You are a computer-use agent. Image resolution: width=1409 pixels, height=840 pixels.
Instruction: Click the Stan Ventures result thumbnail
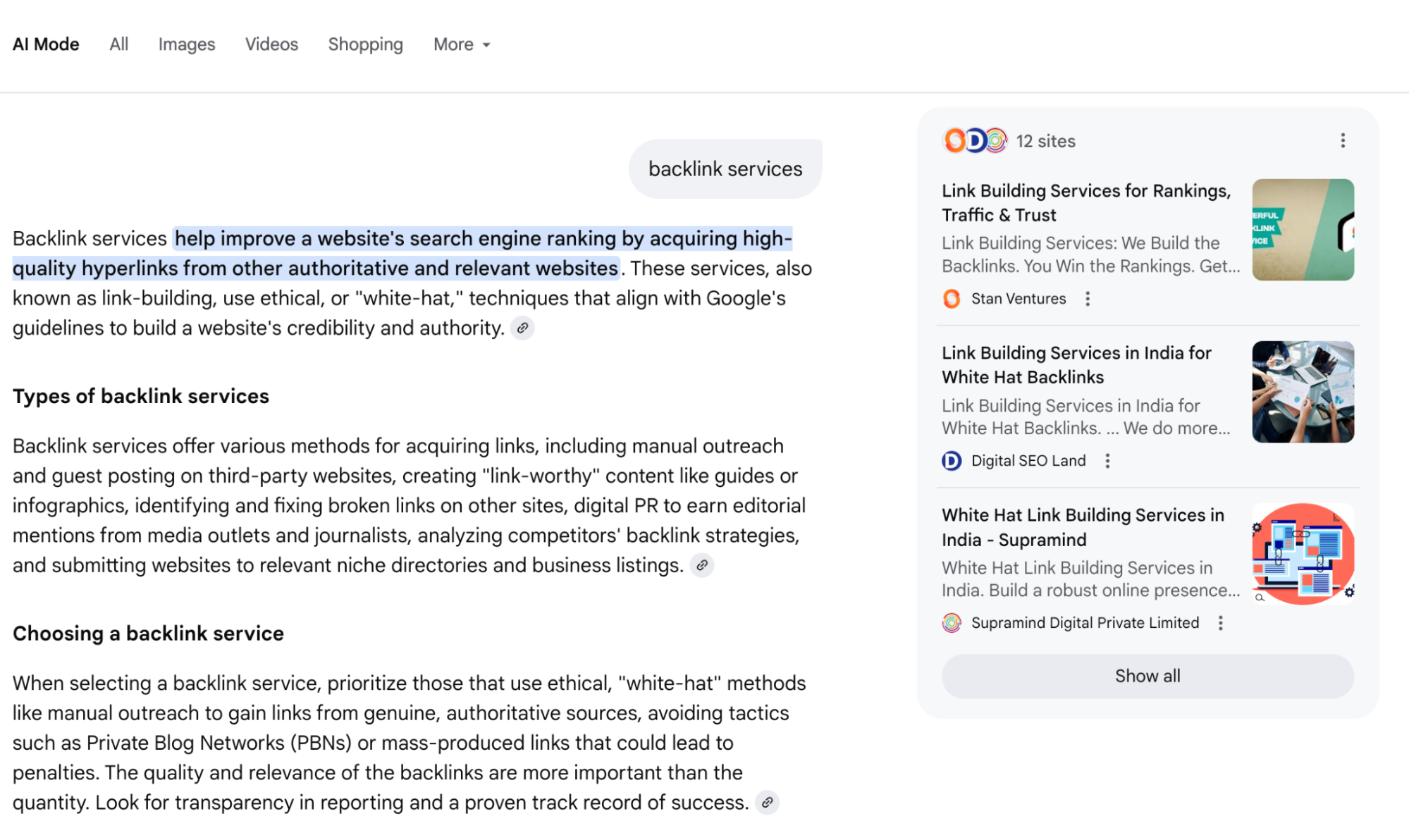(1303, 230)
